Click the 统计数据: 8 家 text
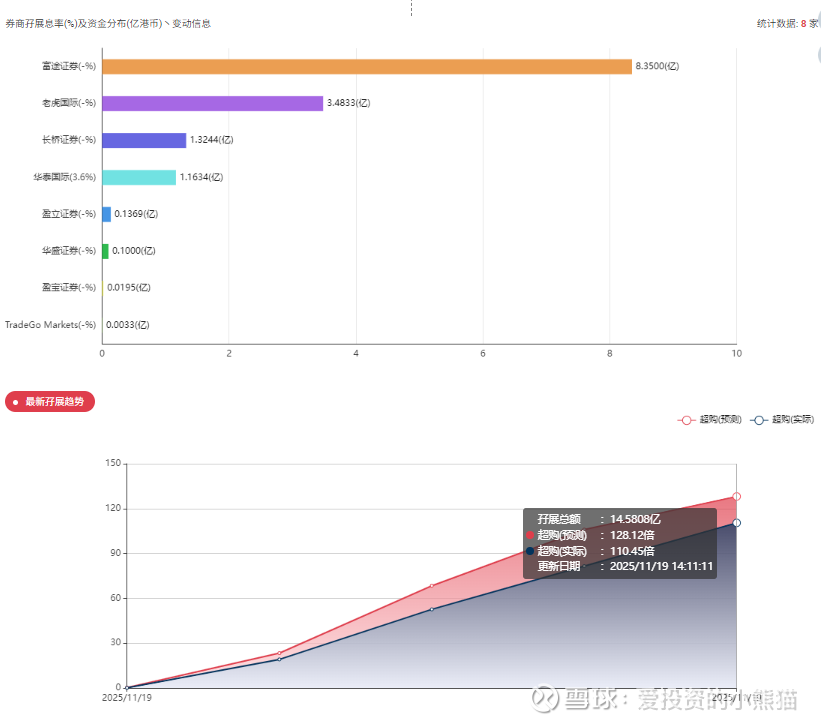 (x=787, y=24)
